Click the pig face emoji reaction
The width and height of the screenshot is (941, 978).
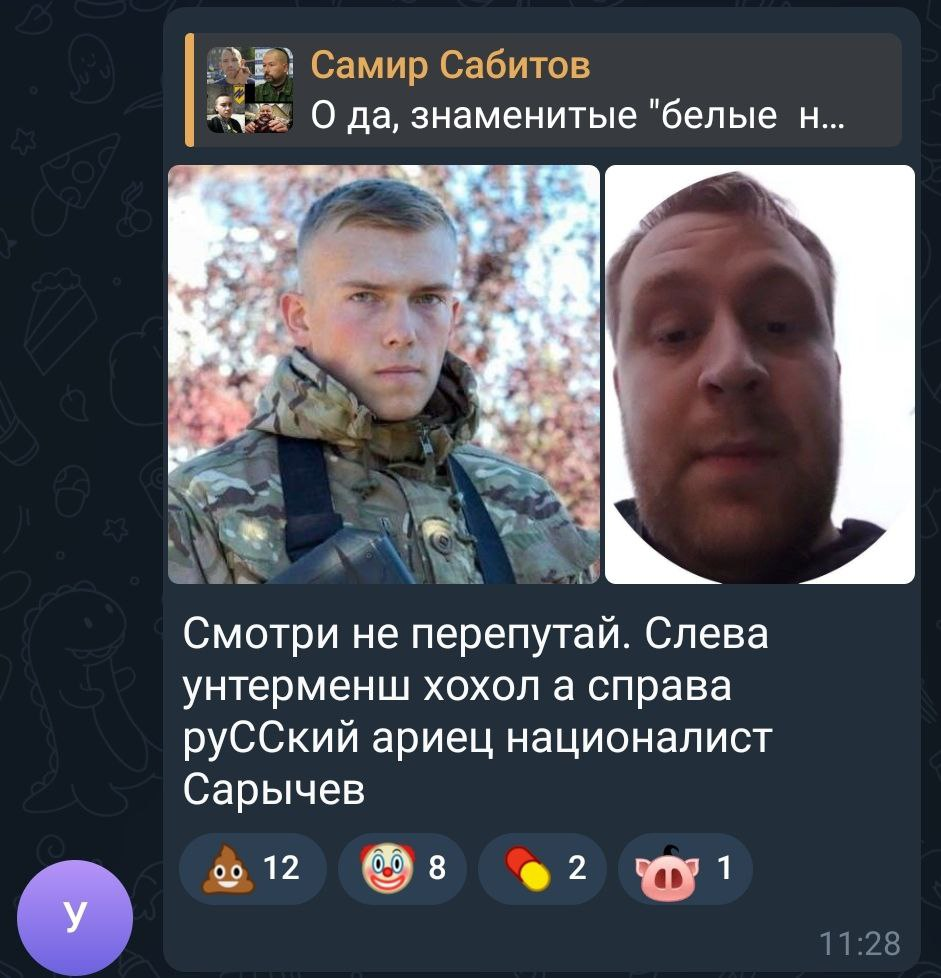(x=685, y=868)
